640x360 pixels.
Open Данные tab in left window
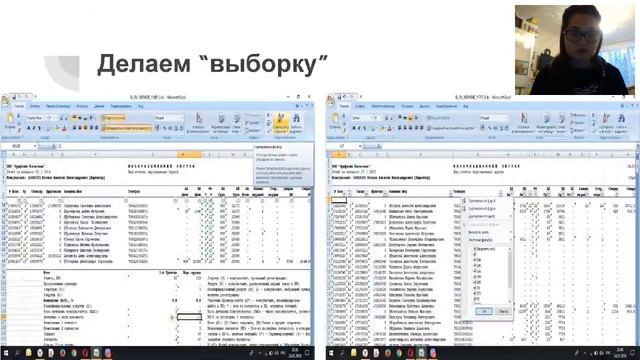pos(99,106)
